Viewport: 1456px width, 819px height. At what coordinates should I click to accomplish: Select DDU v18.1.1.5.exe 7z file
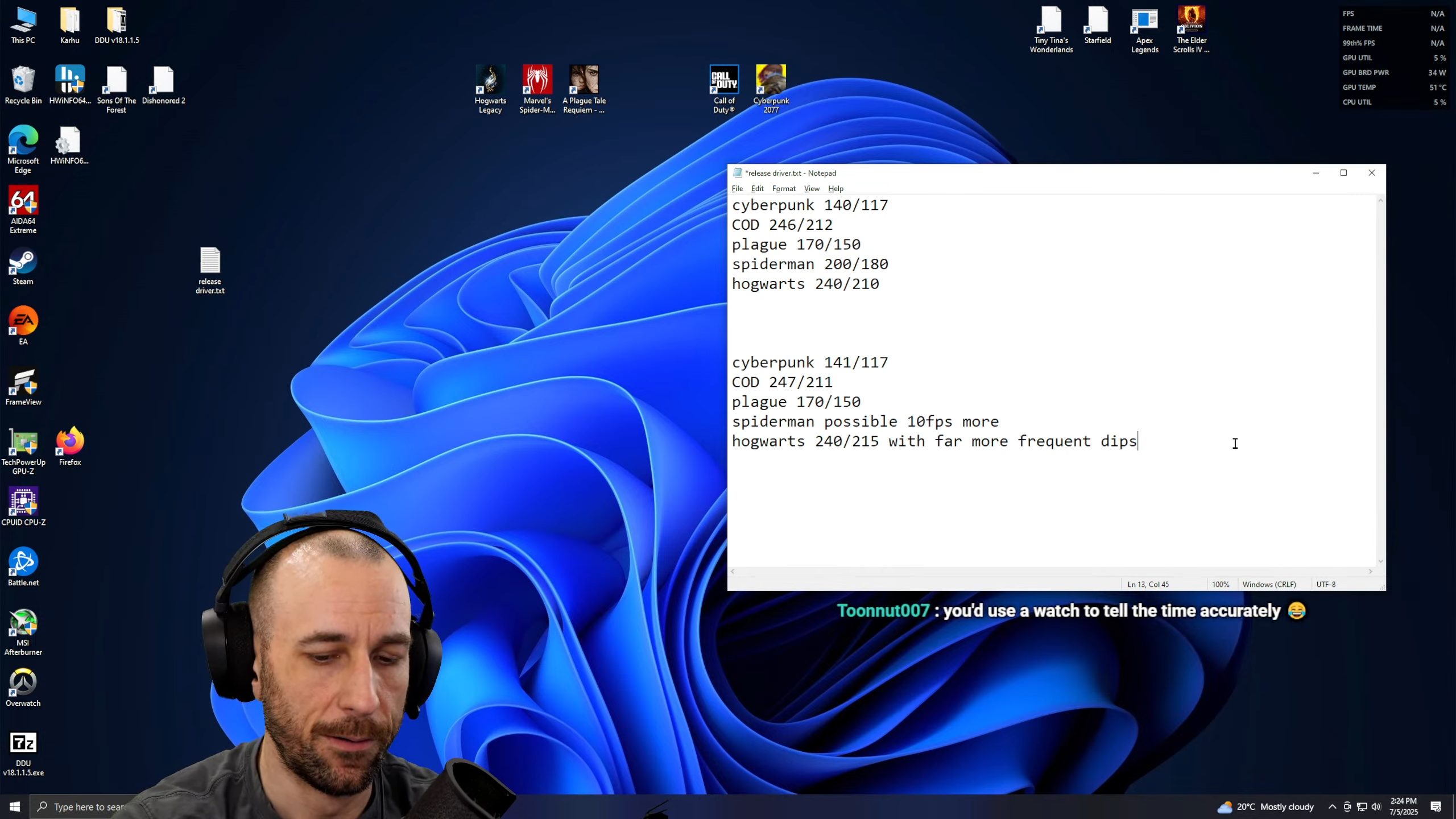pos(23,754)
